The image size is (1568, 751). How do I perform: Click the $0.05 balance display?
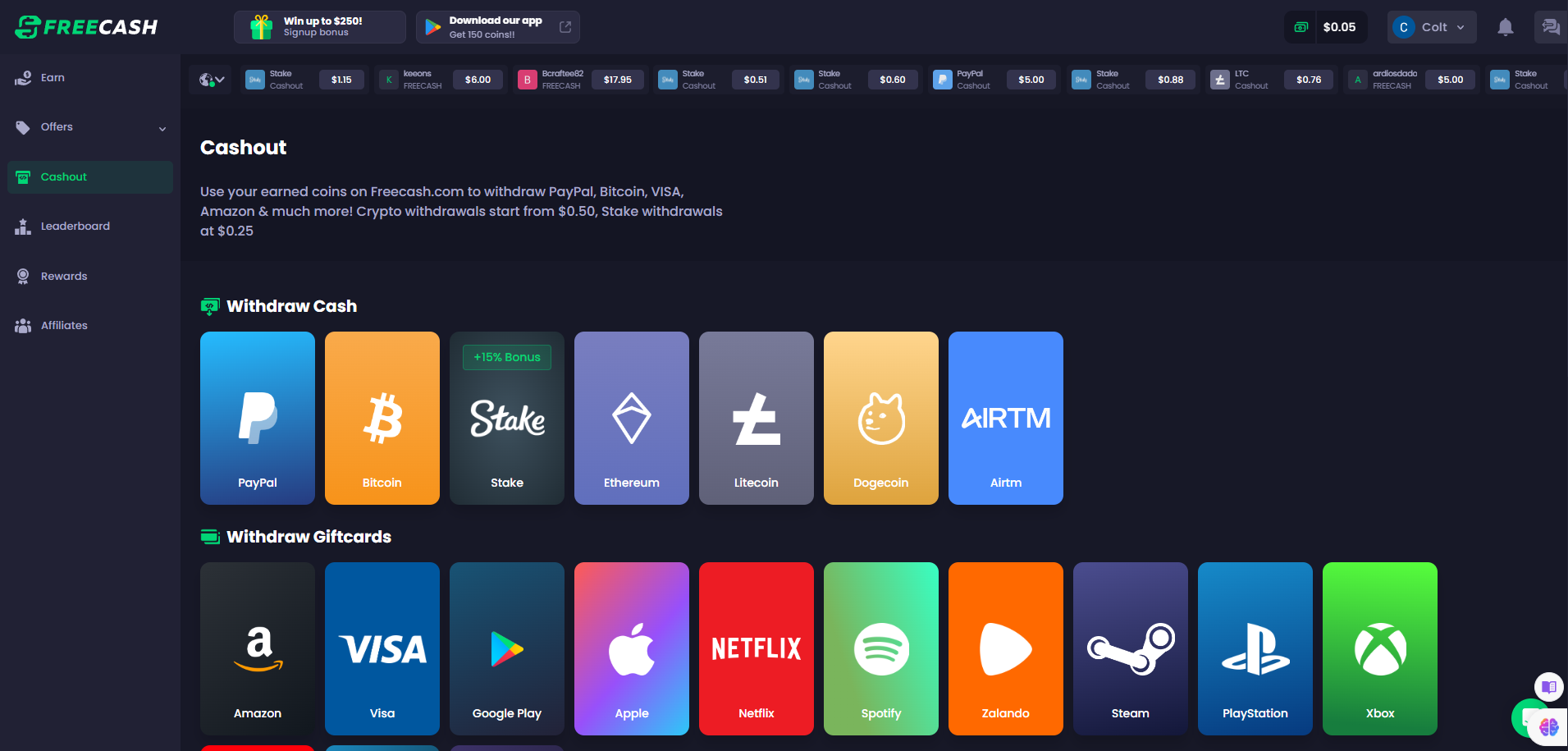[x=1339, y=27]
